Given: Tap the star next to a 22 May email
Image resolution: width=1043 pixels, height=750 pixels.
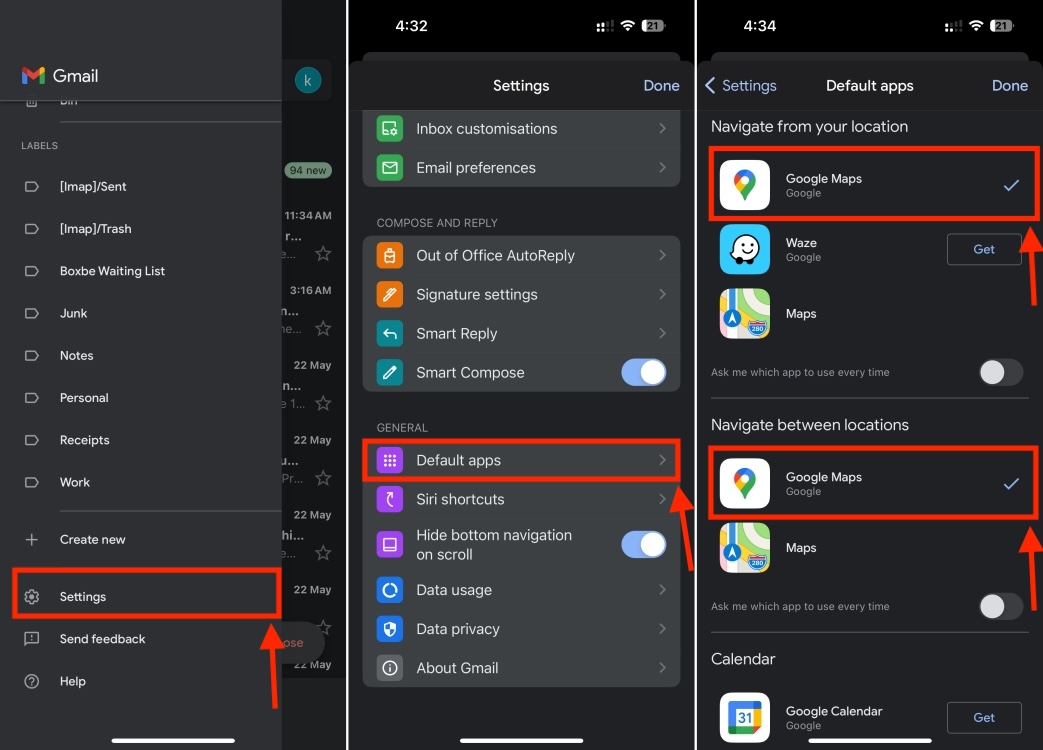Looking at the screenshot, I should (x=322, y=477).
